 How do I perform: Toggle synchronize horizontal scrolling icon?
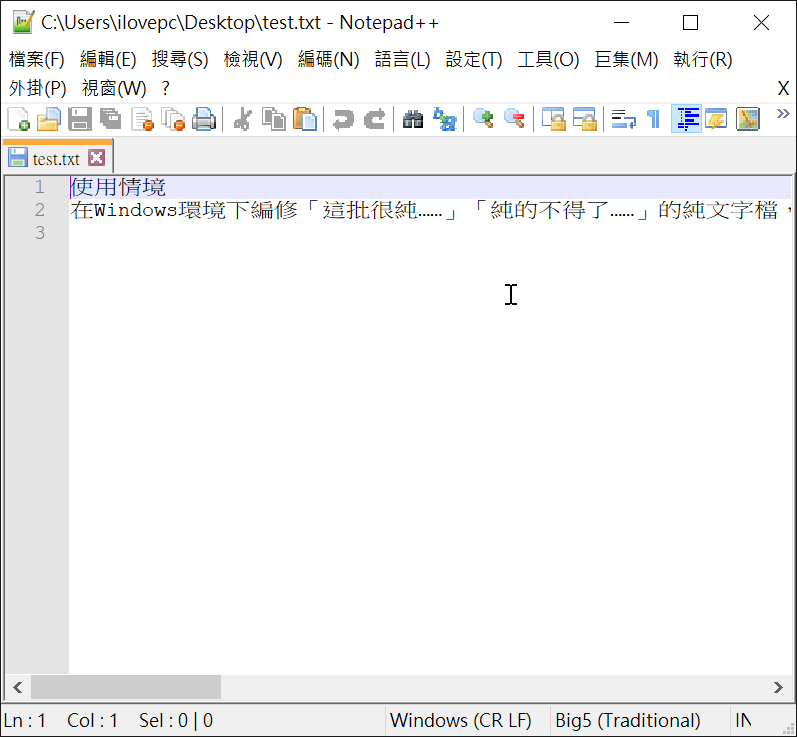(x=585, y=119)
